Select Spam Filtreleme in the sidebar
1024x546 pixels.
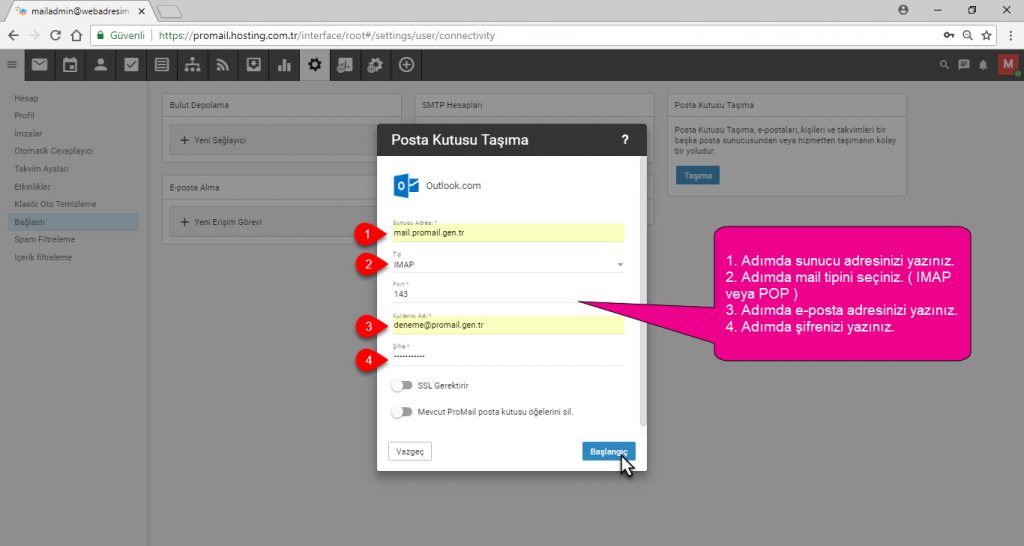click(44, 240)
